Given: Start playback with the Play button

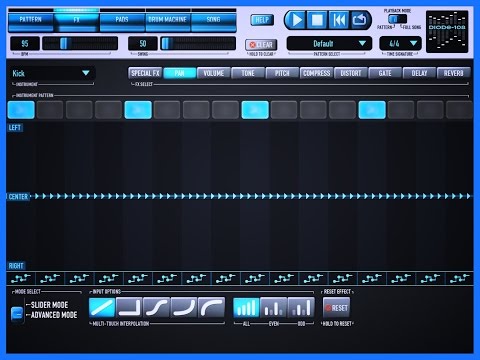Looking at the screenshot, I should 296,20.
